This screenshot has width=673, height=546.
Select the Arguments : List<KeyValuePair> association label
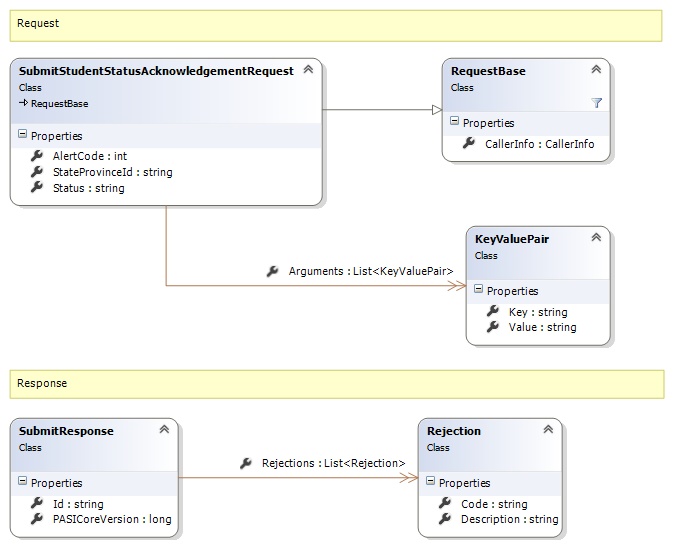click(371, 271)
